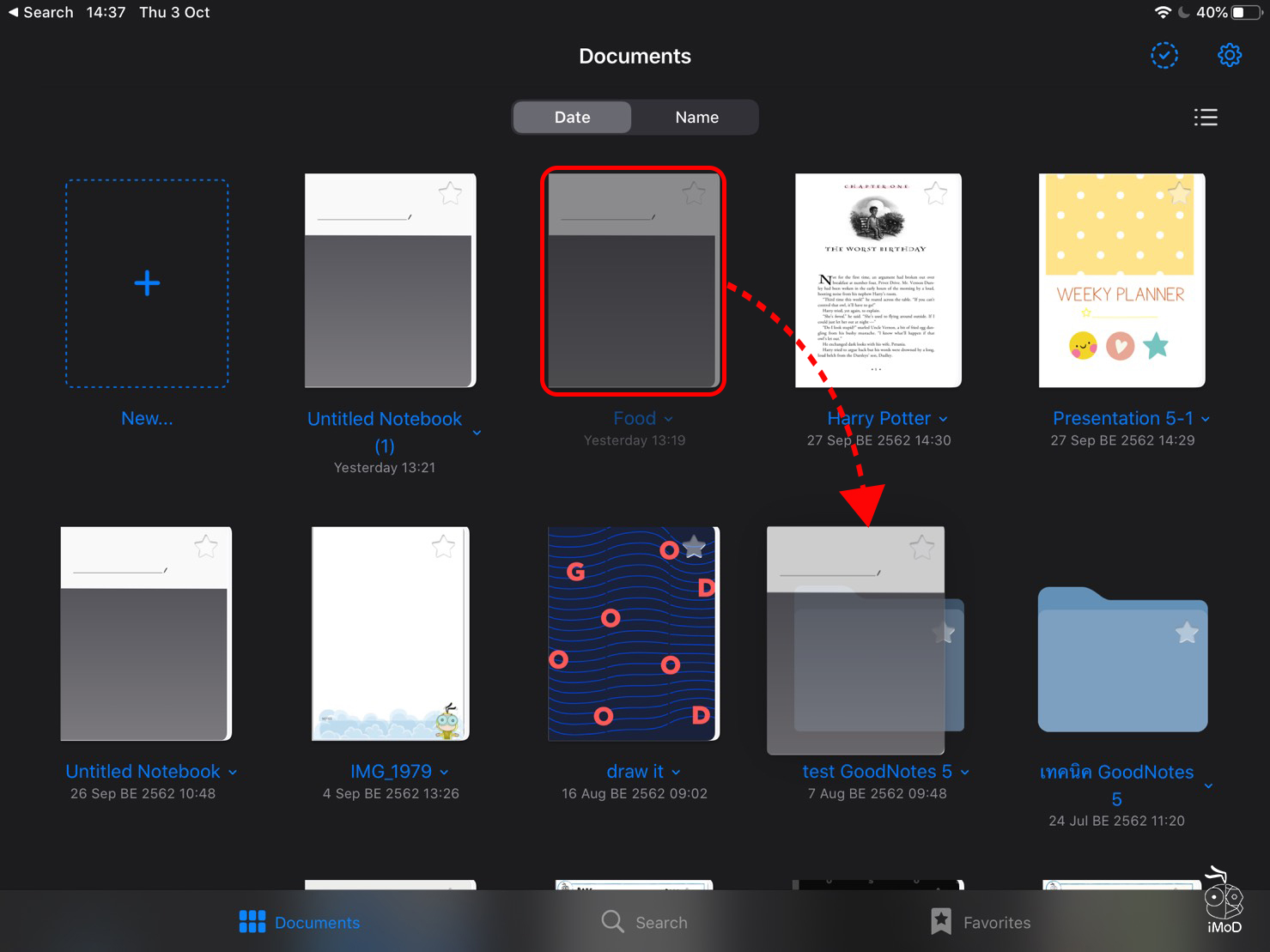Screen dimensions: 1270x952
Task: Select the Date sorting tab
Action: (571, 117)
